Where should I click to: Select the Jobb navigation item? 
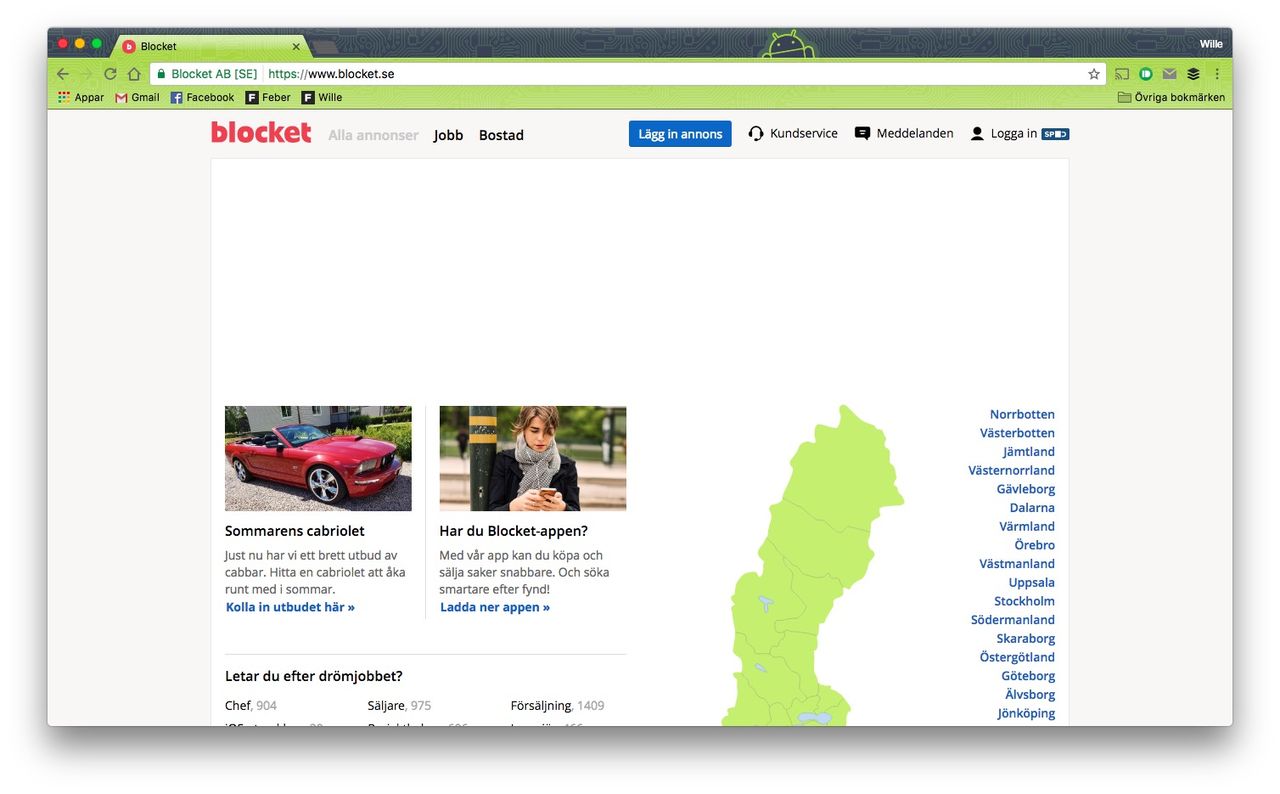pos(448,134)
